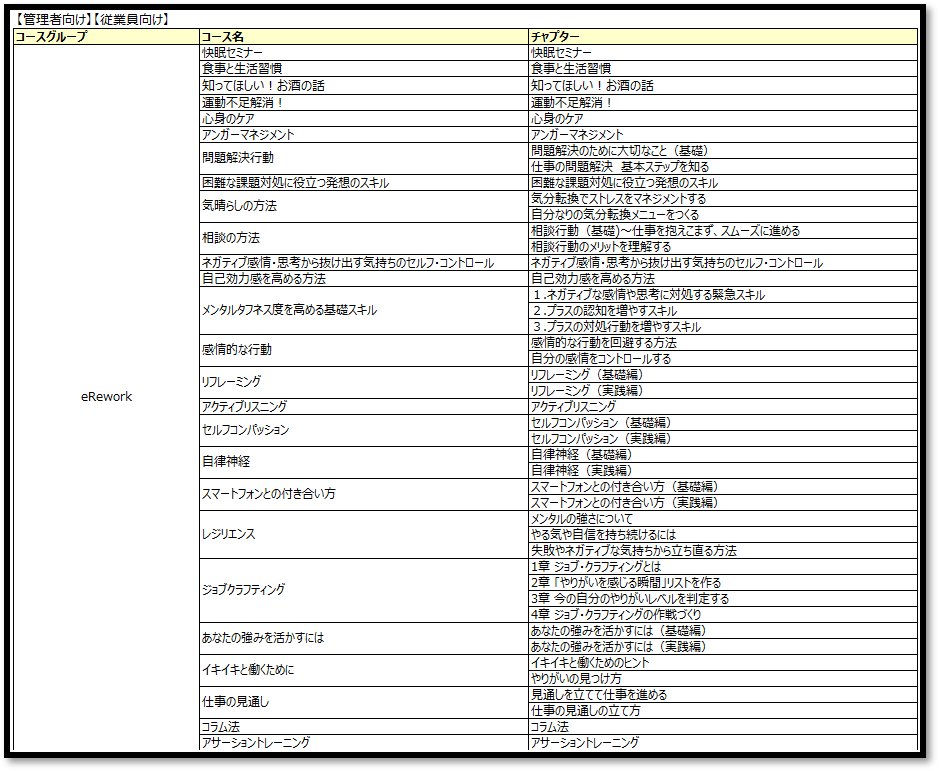Click the 問題解決行動 course name cell
The width and height of the screenshot is (939, 771).
(x=237, y=158)
